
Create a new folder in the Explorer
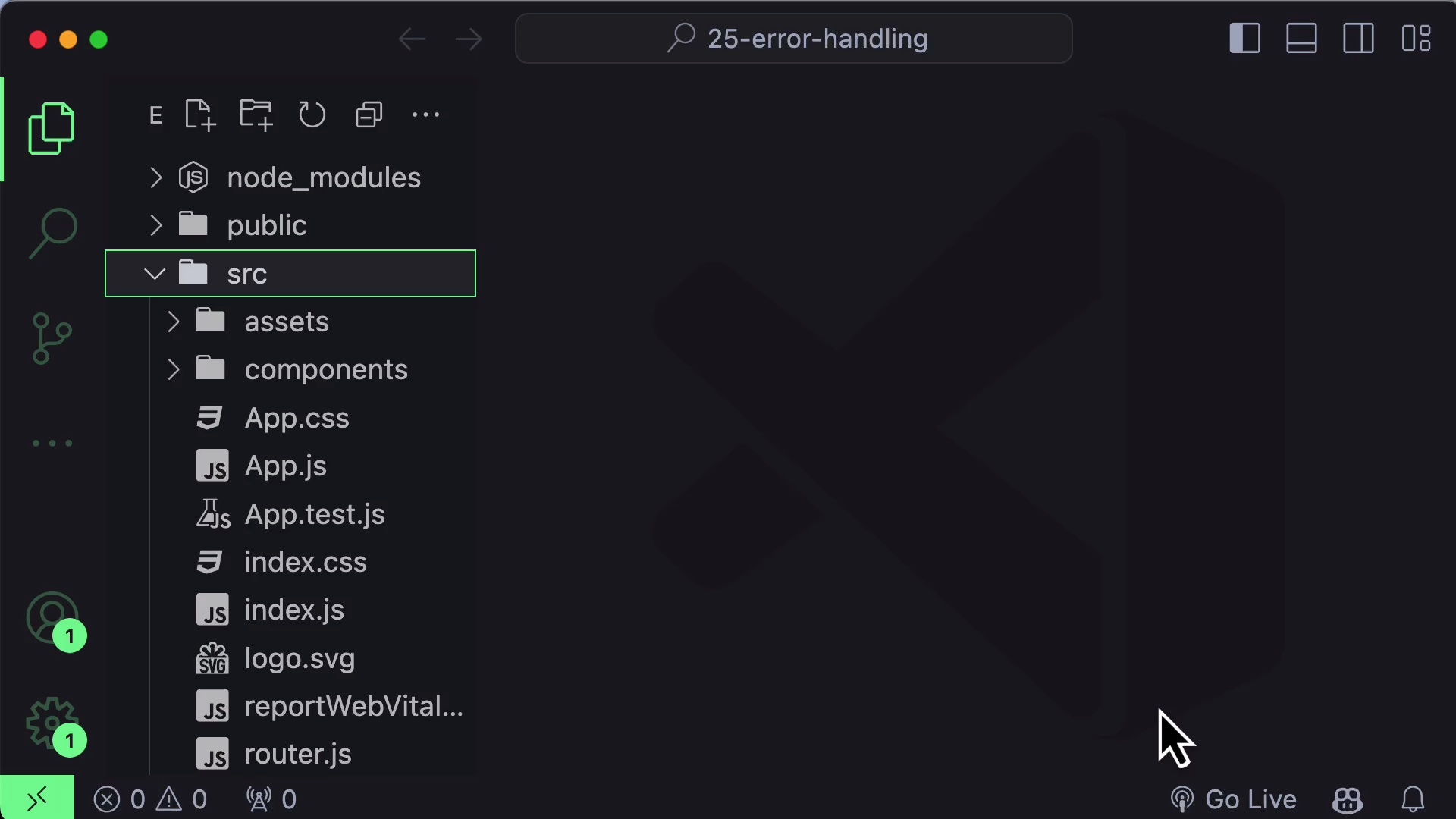pyautogui.click(x=256, y=115)
